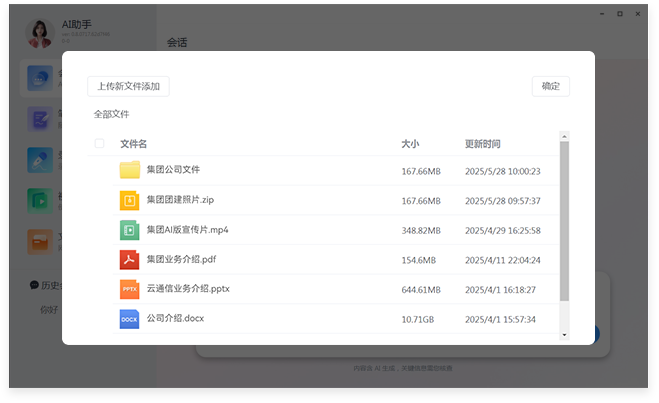Click the file list scrollbar thumb

tap(564, 220)
